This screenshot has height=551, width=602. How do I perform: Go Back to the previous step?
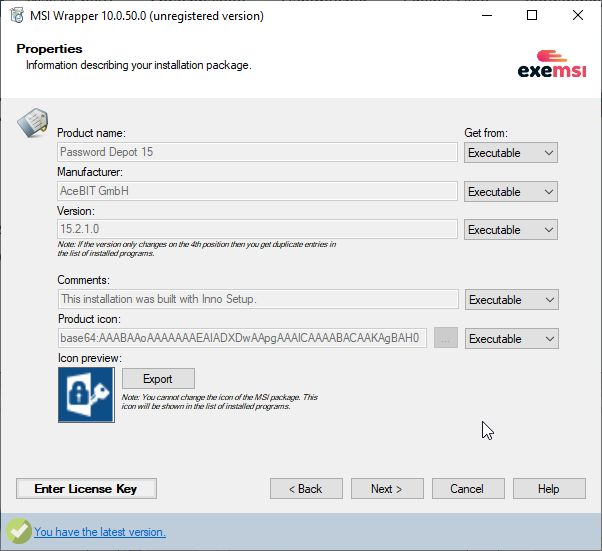pyautogui.click(x=306, y=488)
